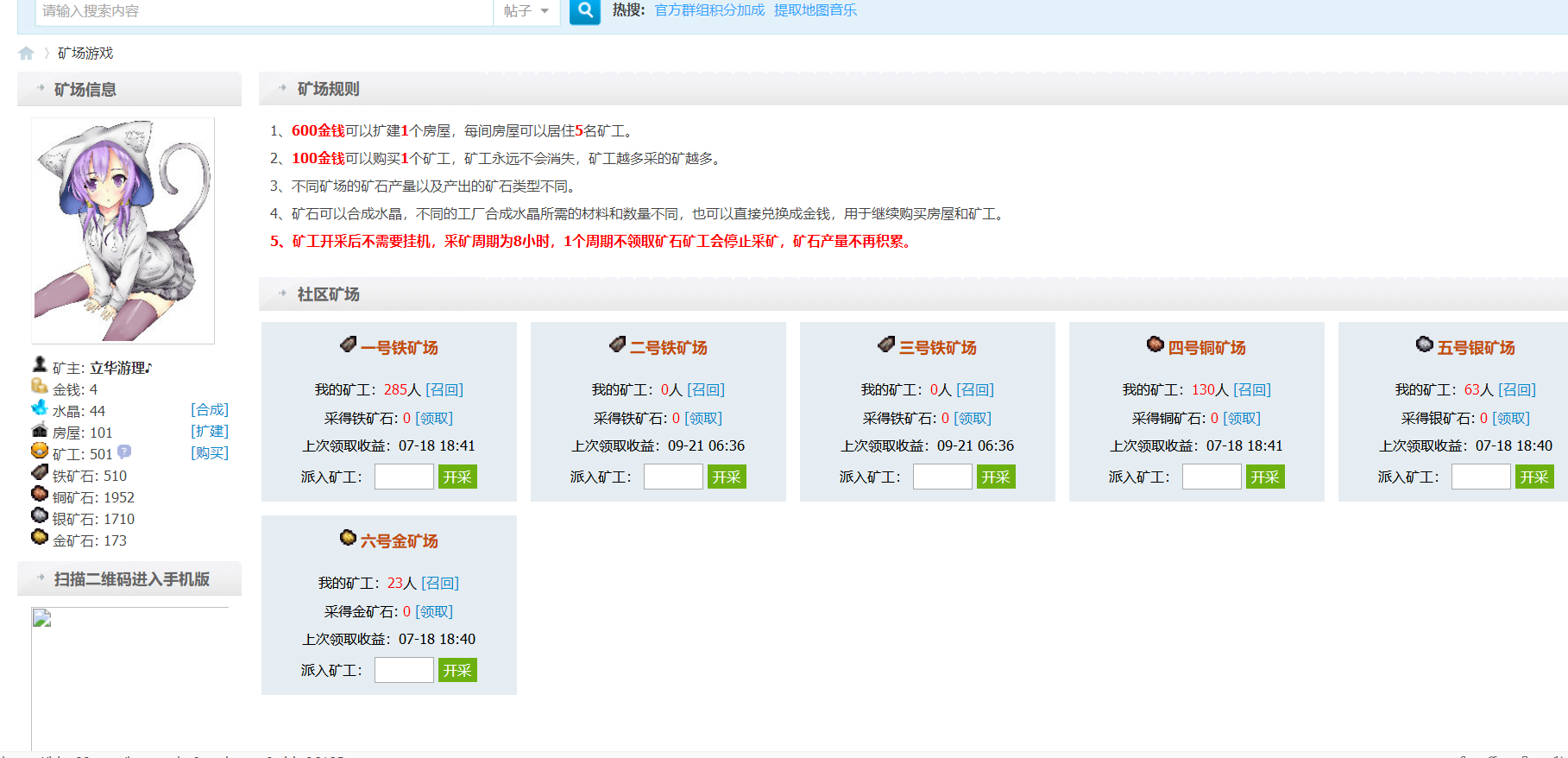Viewport: 1568px width, 758px height.
Task: Focus 派入矿工 field in 六号金矿场
Action: (404, 670)
